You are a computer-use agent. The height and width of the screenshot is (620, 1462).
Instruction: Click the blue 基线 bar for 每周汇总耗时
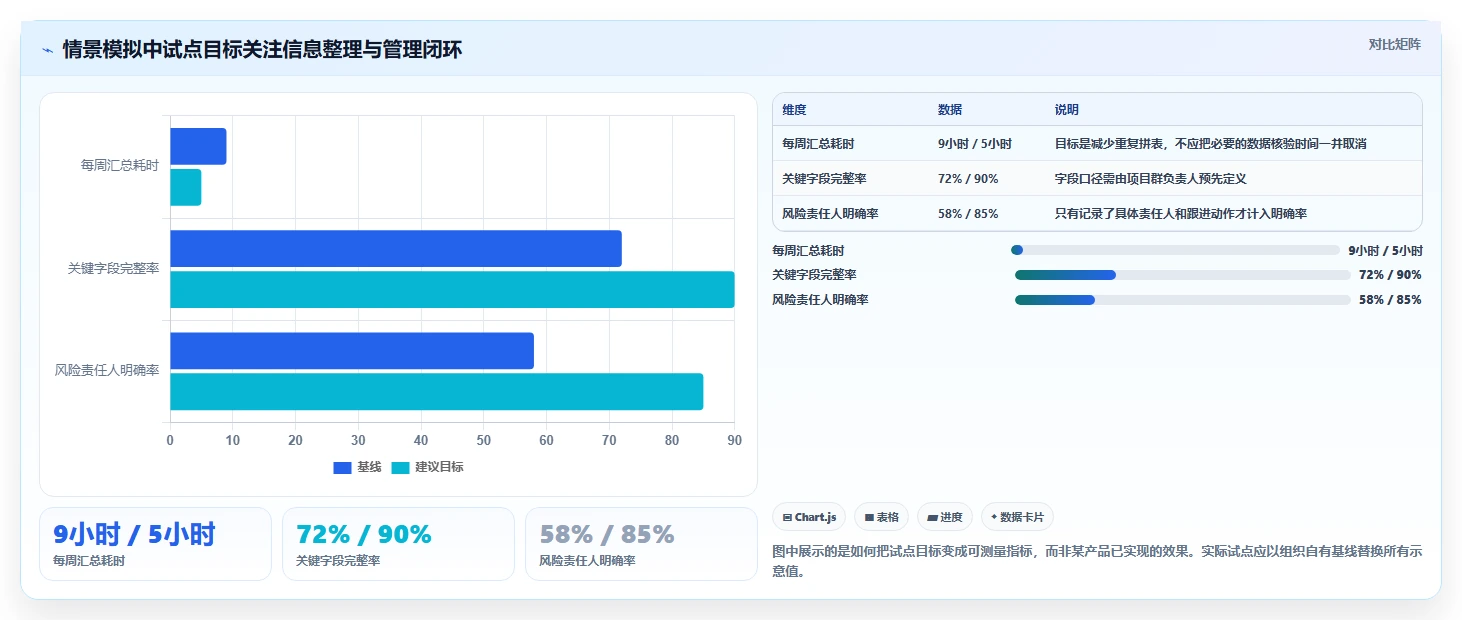coord(198,146)
